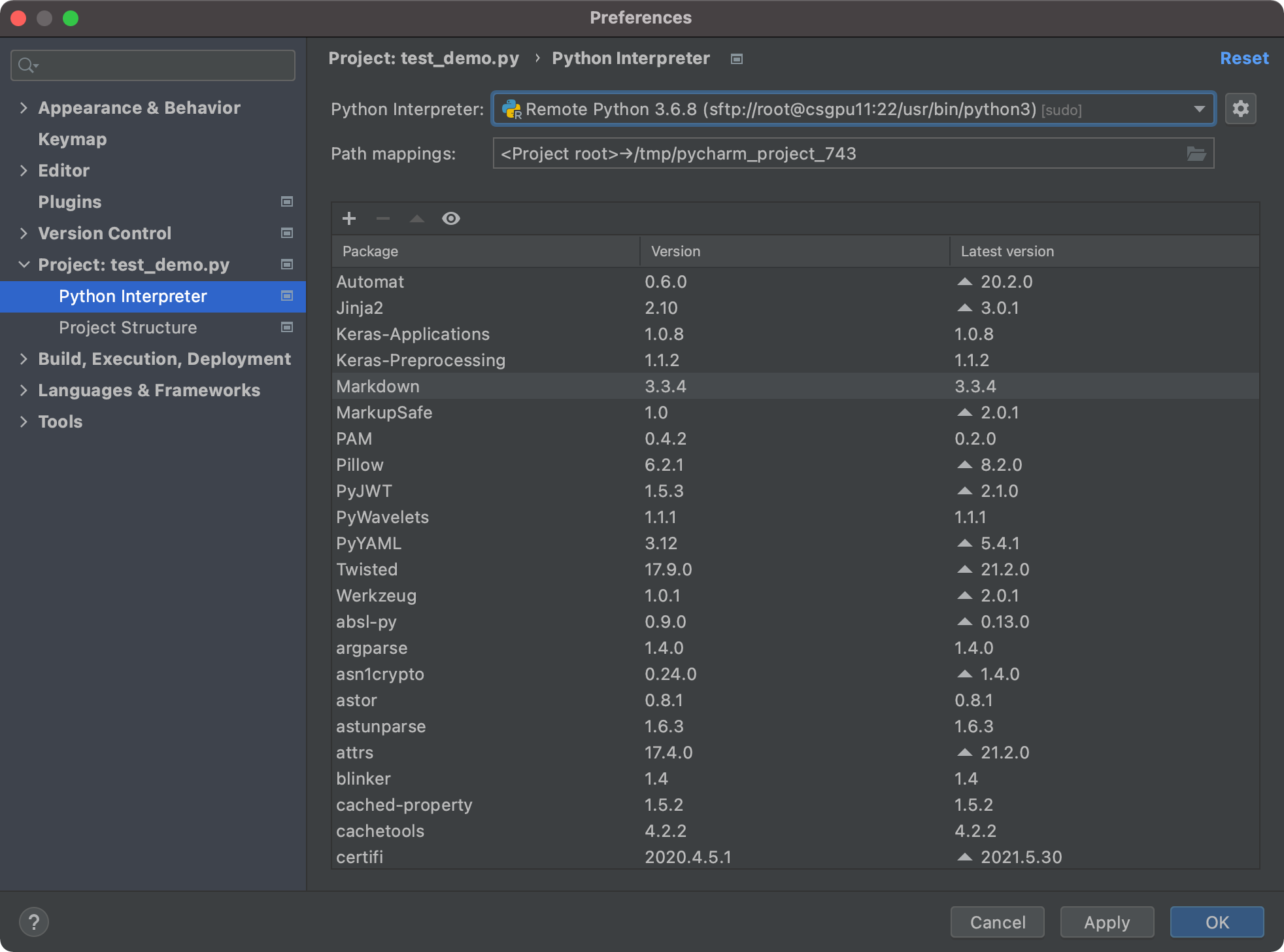Expand Appearance & Behavior section
Viewport: 1284px width, 952px height.
[x=24, y=107]
